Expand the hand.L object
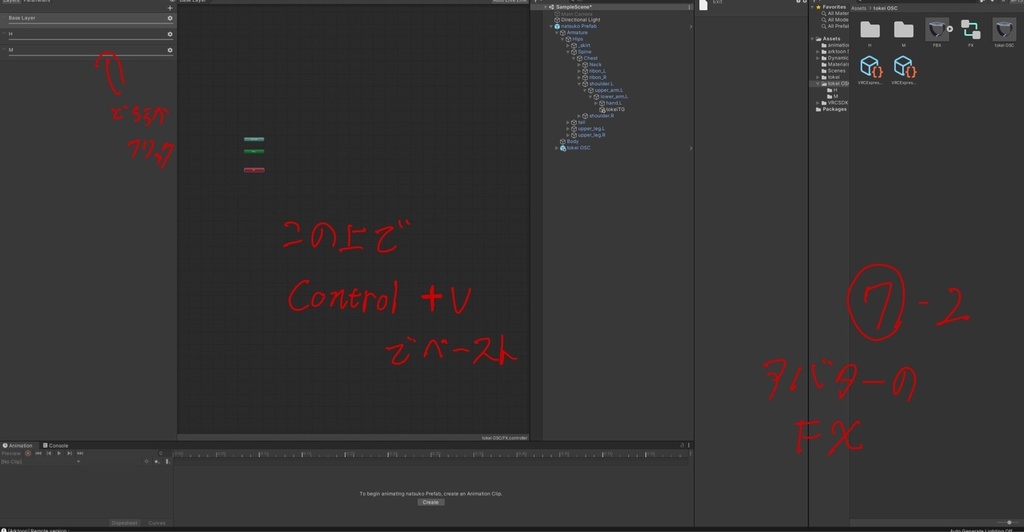Screen dimensions: 1024x532 pos(596,103)
